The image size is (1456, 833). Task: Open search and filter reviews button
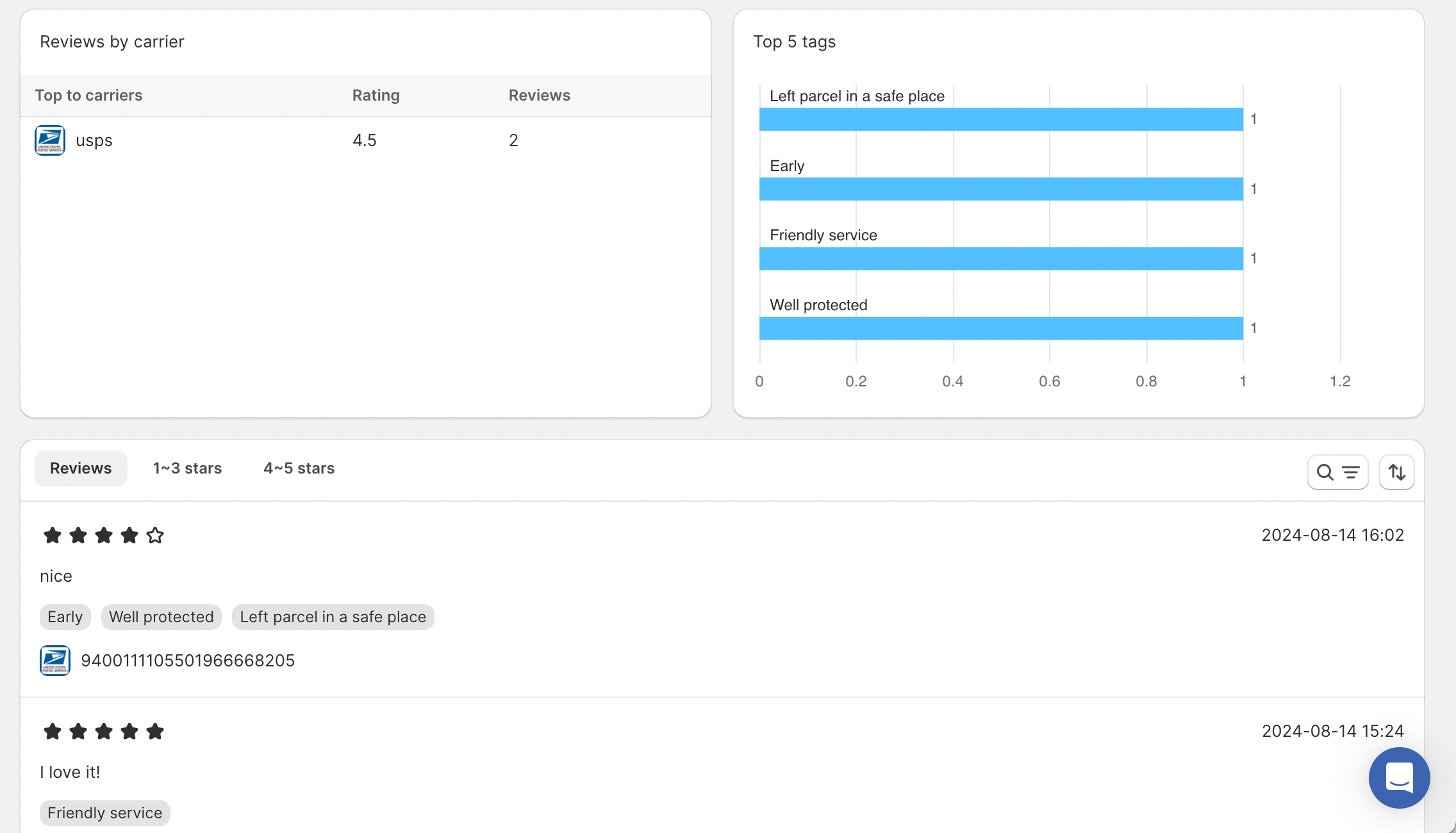[1338, 472]
